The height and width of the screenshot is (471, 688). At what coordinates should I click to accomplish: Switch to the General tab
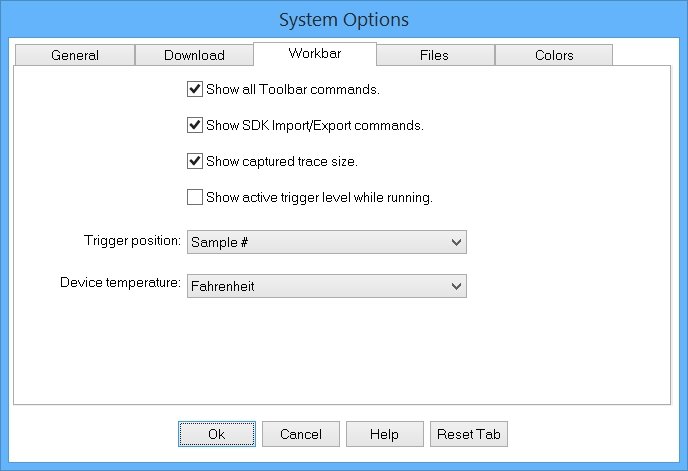coord(75,55)
